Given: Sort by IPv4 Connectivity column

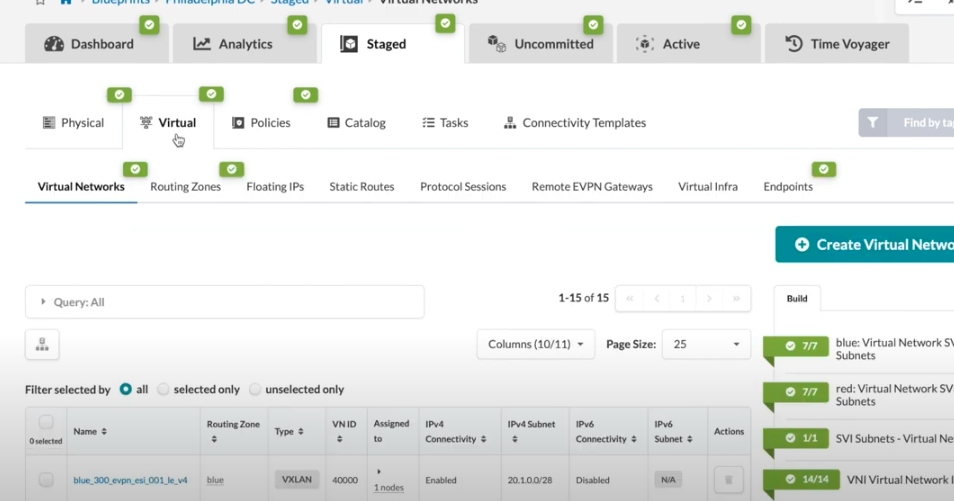Looking at the screenshot, I should 456,431.
